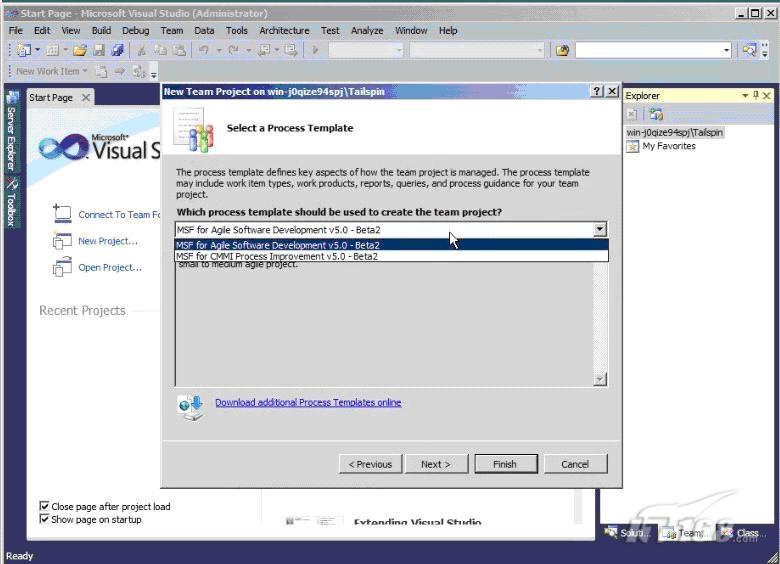Click the help question mark in dialog title
This screenshot has width=780, height=564.
click(x=597, y=91)
